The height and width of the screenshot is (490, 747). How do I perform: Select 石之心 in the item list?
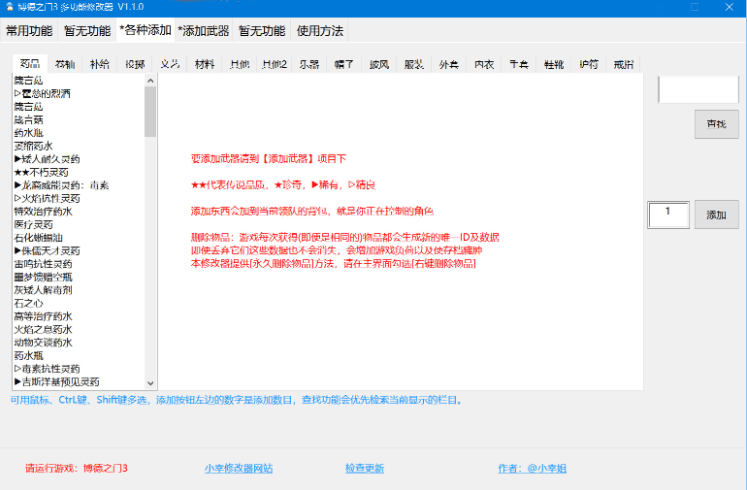pos(79,303)
